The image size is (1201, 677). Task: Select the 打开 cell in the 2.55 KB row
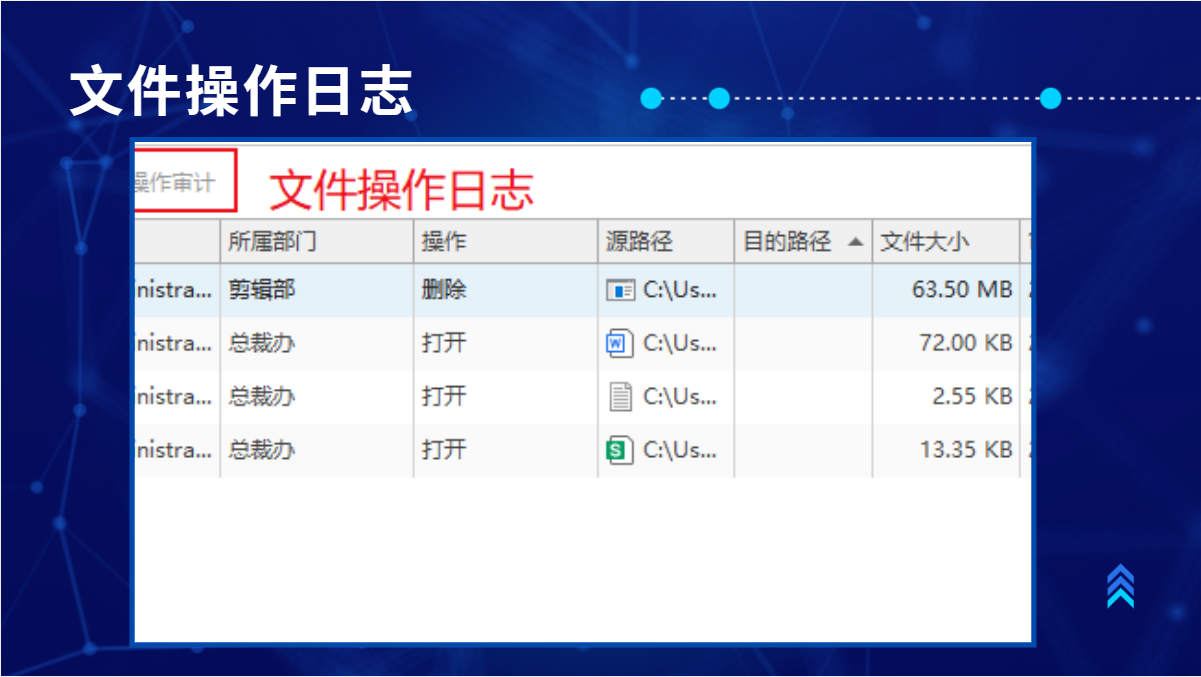444,397
